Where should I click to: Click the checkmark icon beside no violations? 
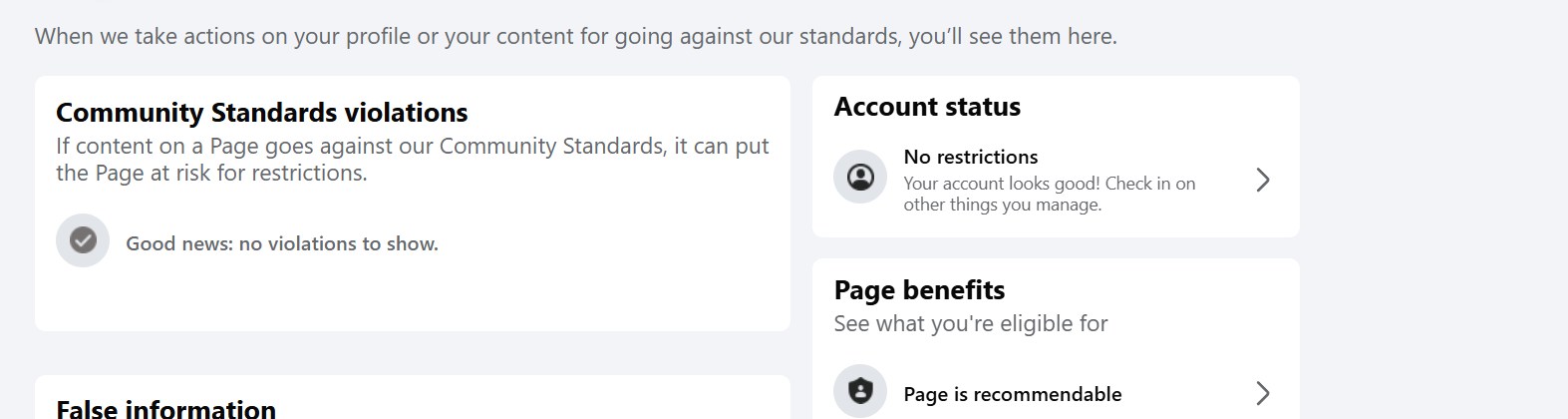[x=83, y=240]
